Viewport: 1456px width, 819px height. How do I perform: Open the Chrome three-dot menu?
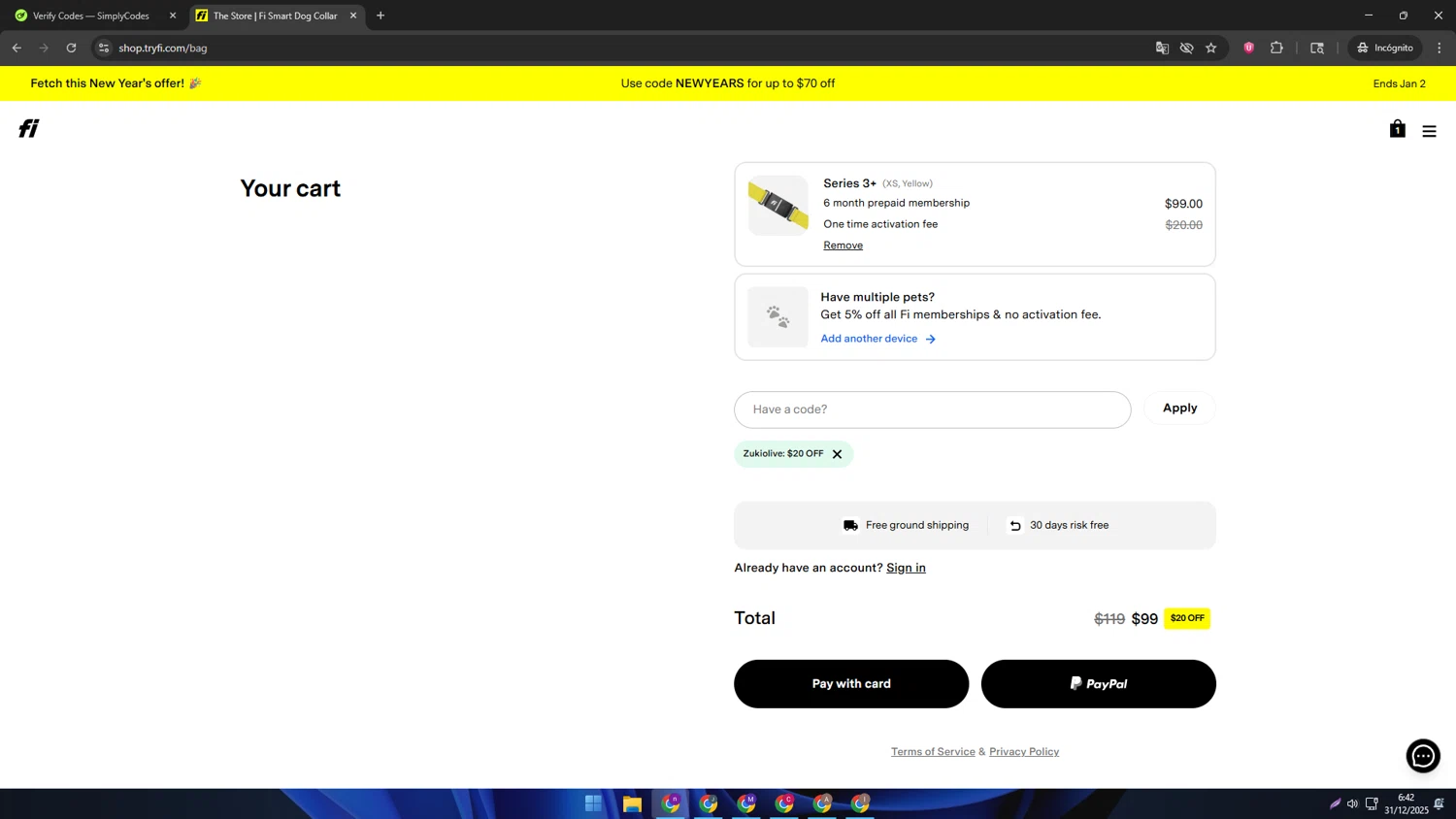pyautogui.click(x=1439, y=48)
